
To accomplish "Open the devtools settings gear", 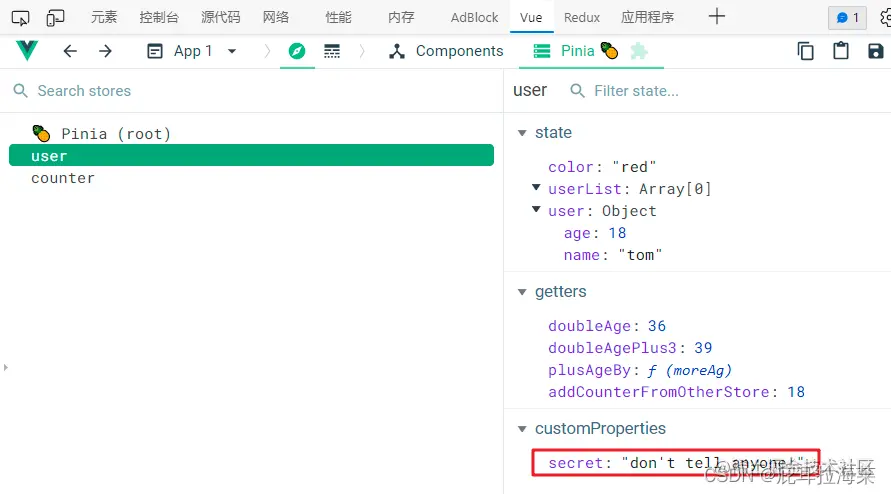I will click(885, 18).
